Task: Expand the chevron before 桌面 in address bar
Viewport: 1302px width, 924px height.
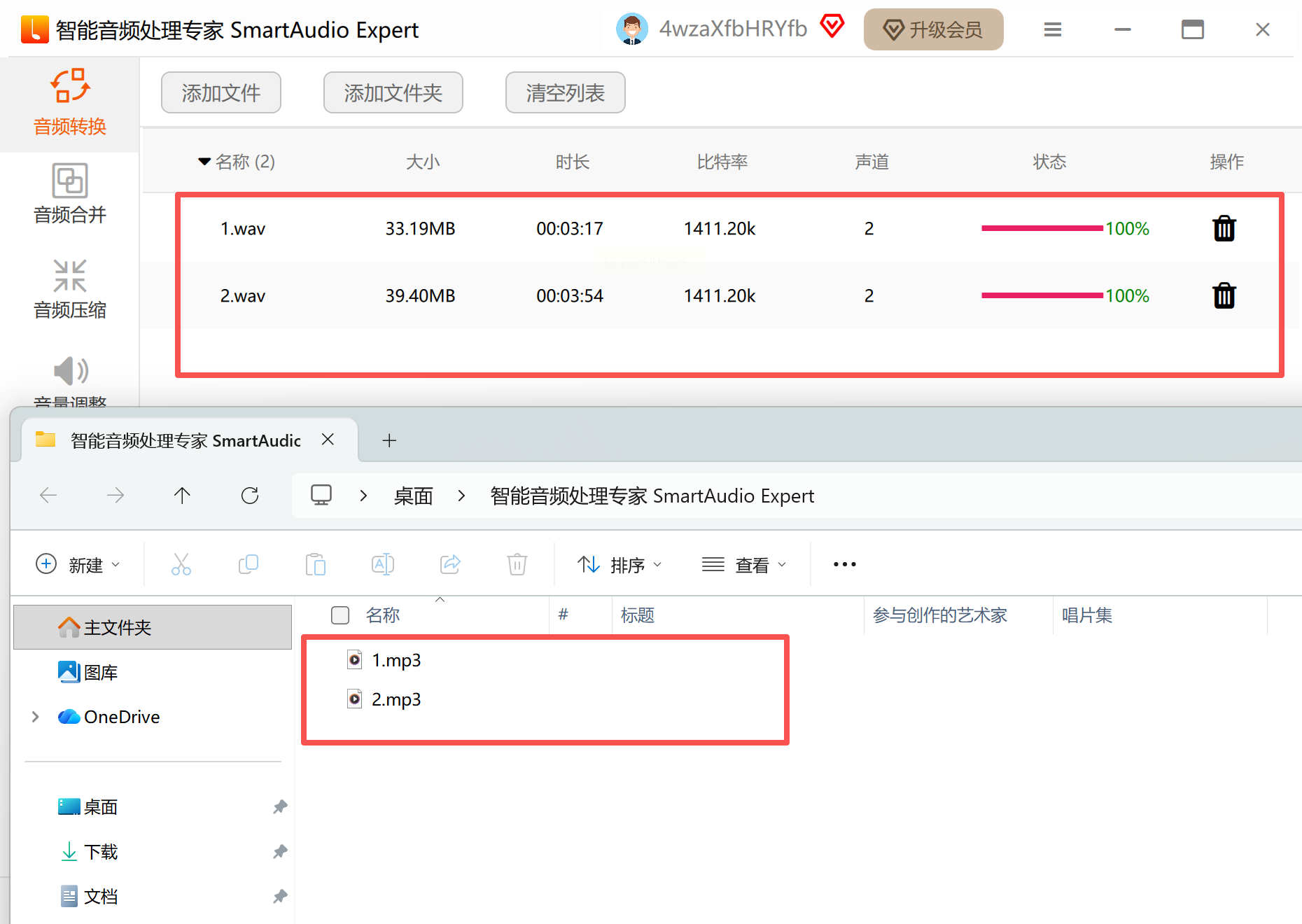Action: 363,496
